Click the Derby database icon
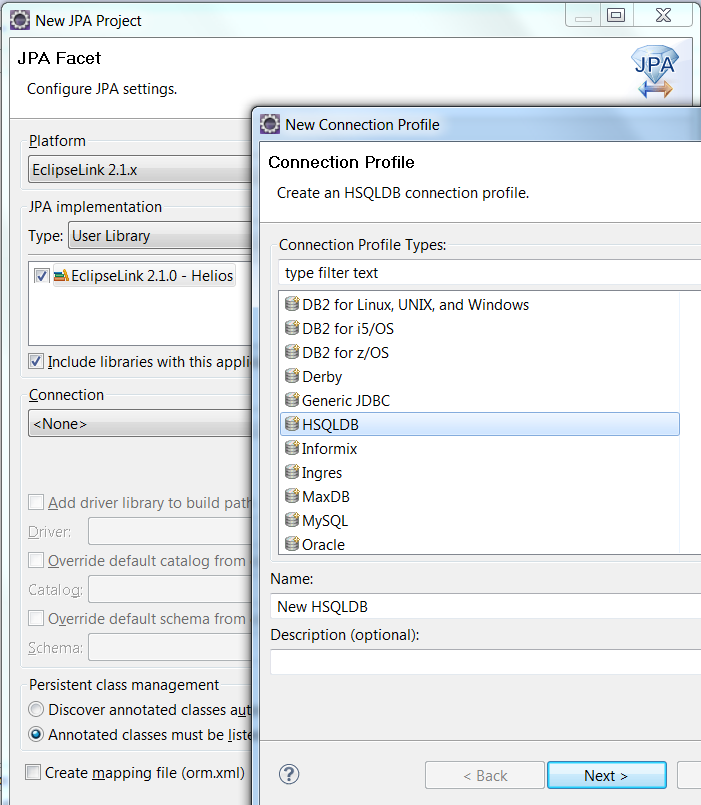Viewport: 701px width, 805px height. pyautogui.click(x=292, y=376)
